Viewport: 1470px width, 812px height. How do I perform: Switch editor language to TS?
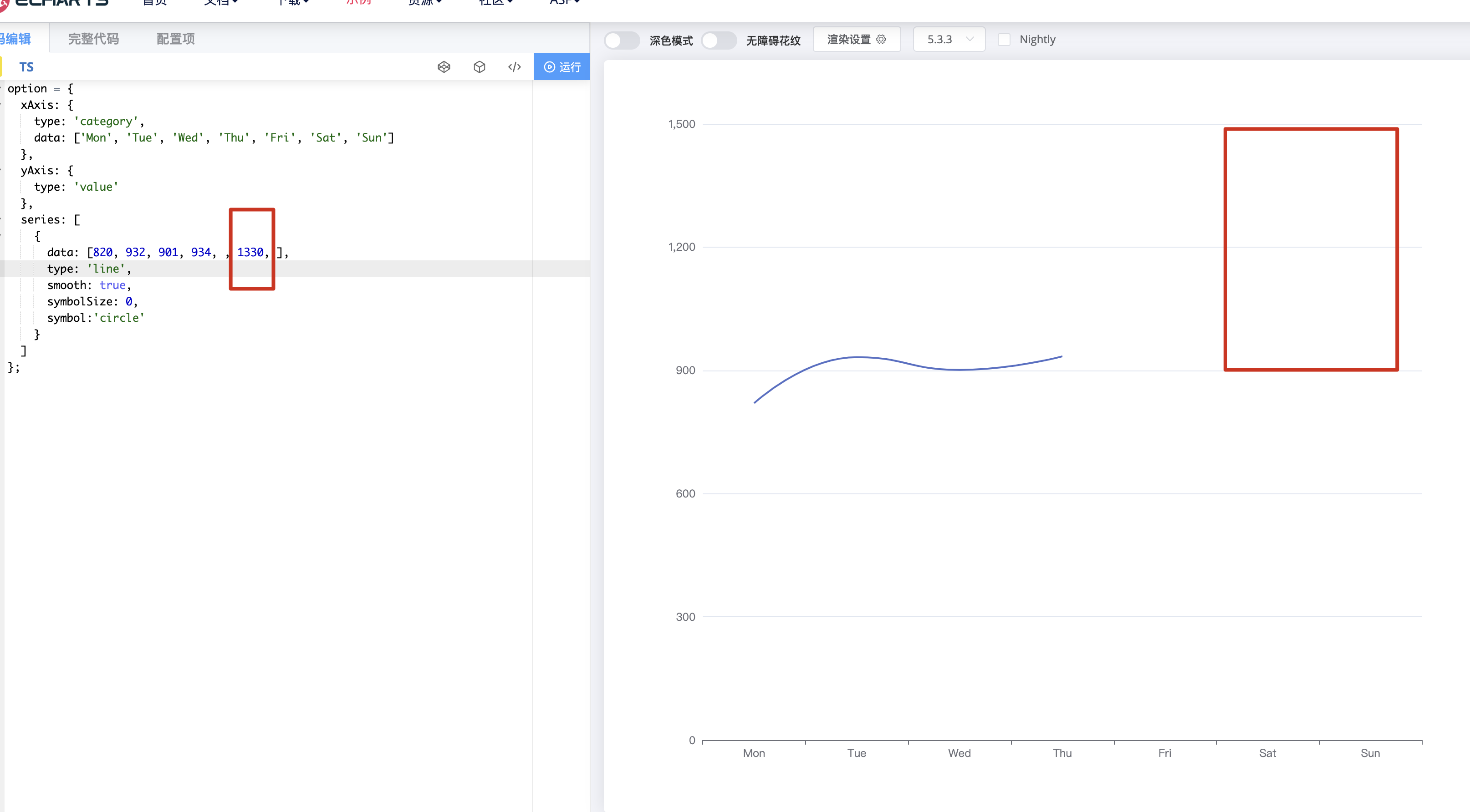(26, 67)
